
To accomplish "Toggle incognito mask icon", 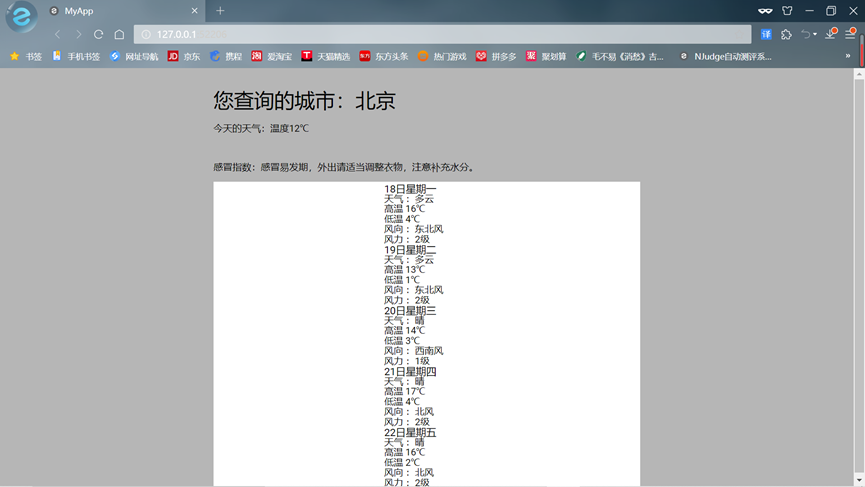I will click(765, 10).
